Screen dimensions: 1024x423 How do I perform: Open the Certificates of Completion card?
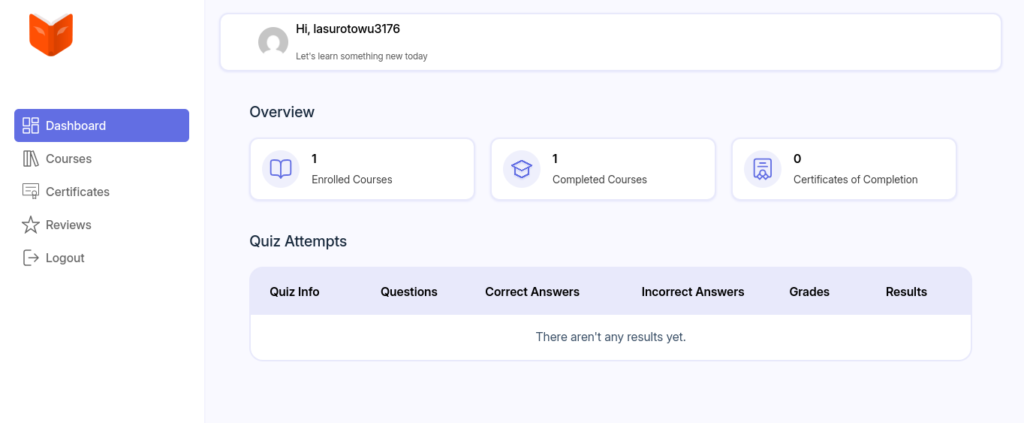844,169
